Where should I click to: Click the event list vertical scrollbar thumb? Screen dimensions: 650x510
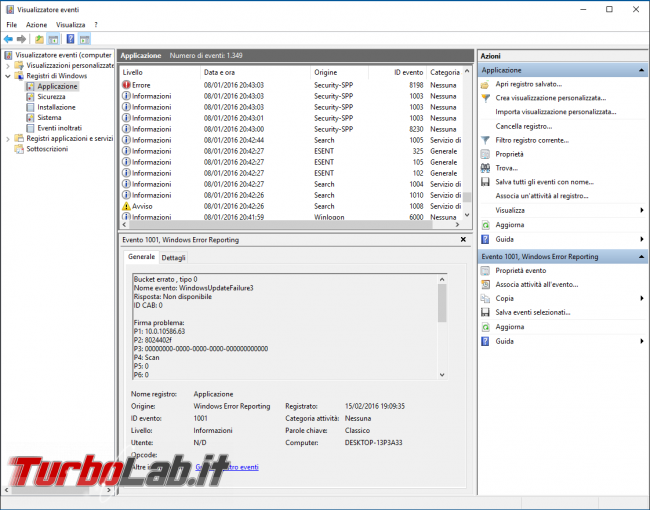tap(467, 197)
